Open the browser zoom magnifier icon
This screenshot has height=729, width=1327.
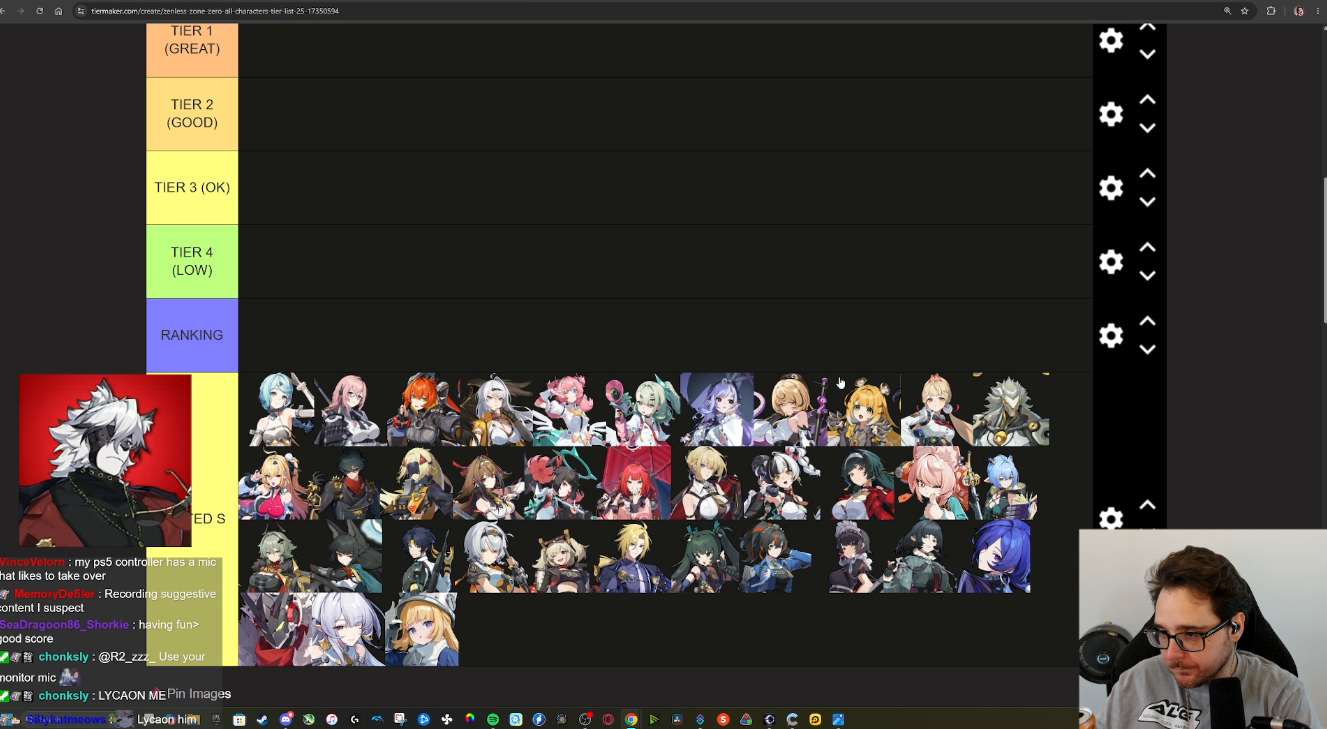pyautogui.click(x=1227, y=11)
